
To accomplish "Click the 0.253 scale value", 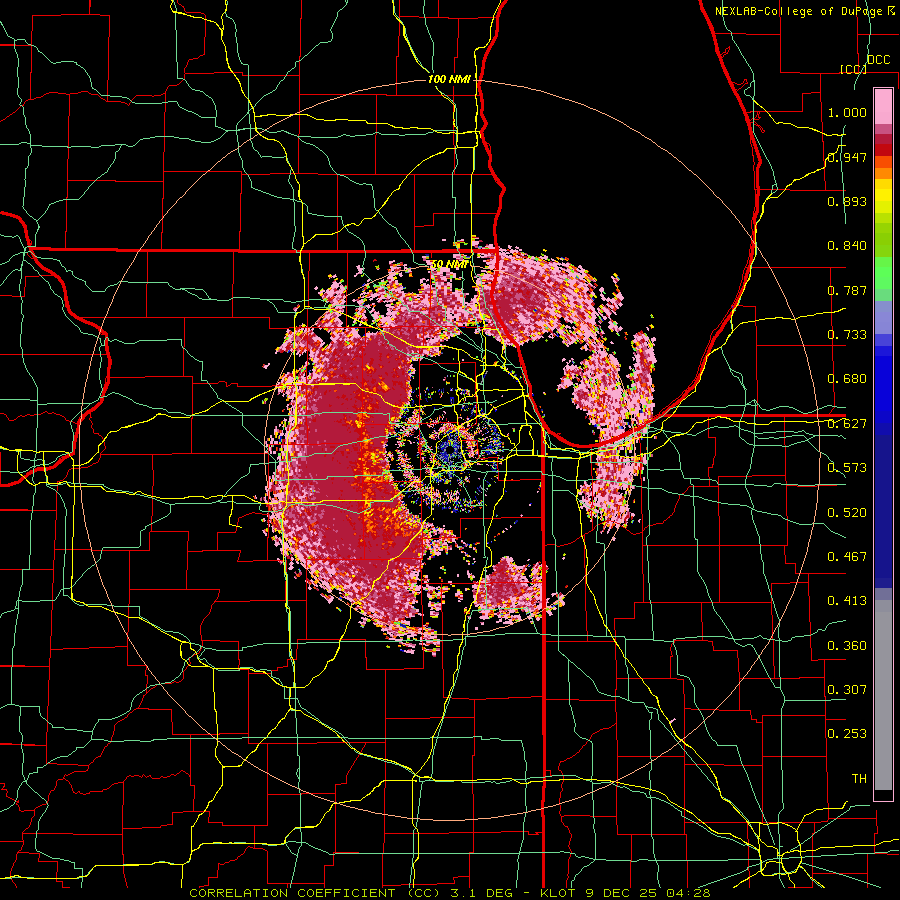I will pos(847,734).
